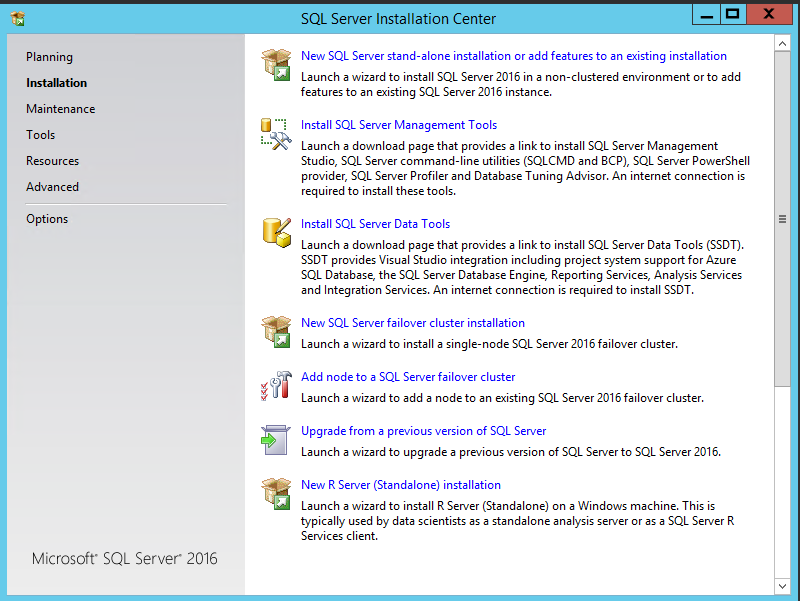The width and height of the screenshot is (800, 601).
Task: Click Upgrade from a previous version link
Action: pyautogui.click(x=423, y=430)
